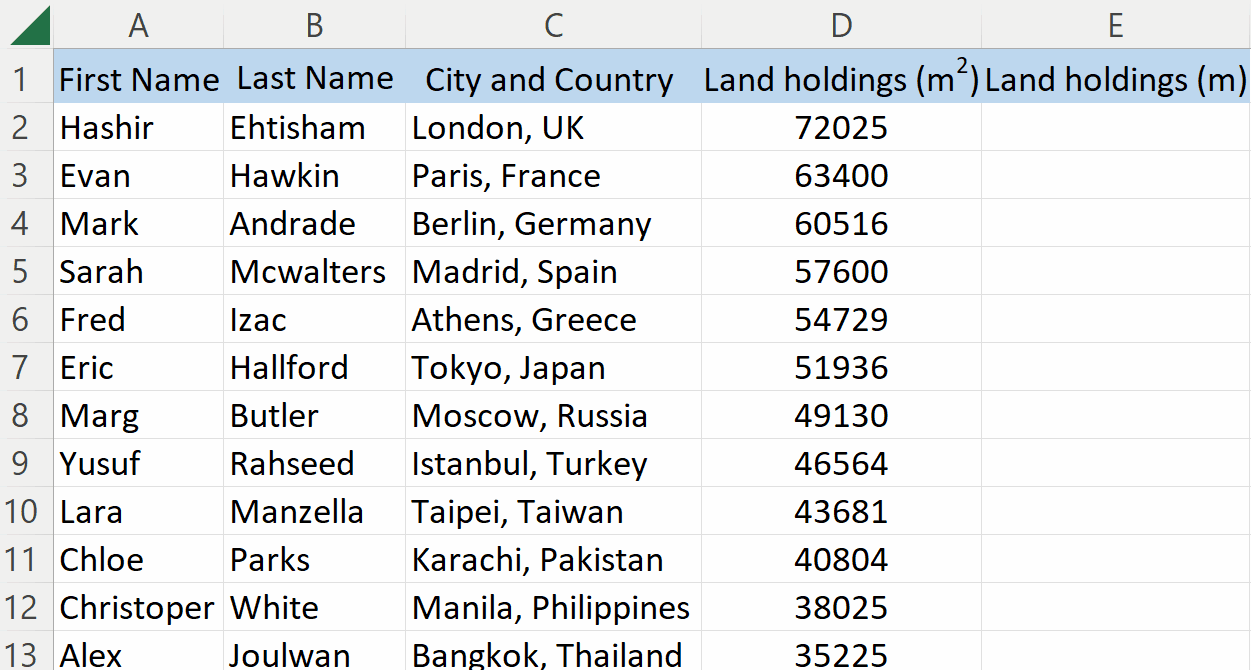Select the "London, UK" cell
This screenshot has width=1251, height=670.
click(x=553, y=127)
